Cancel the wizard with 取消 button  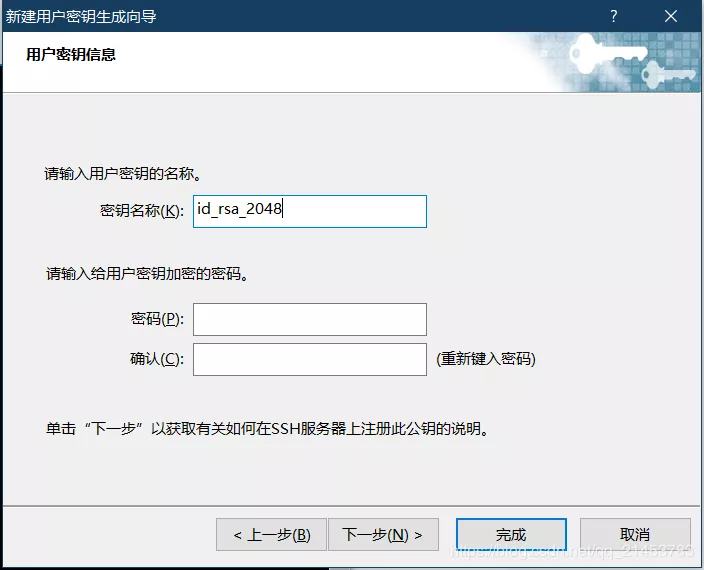[635, 535]
